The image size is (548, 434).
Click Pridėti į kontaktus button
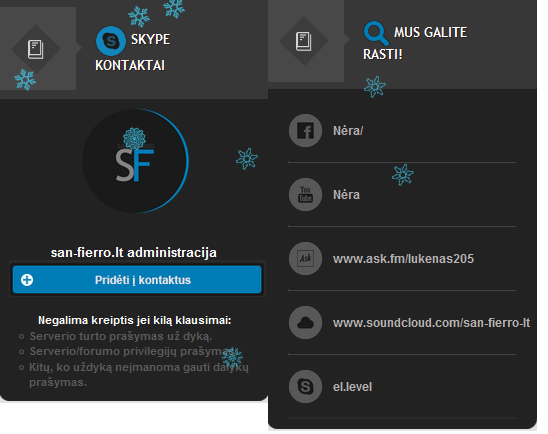tap(137, 280)
